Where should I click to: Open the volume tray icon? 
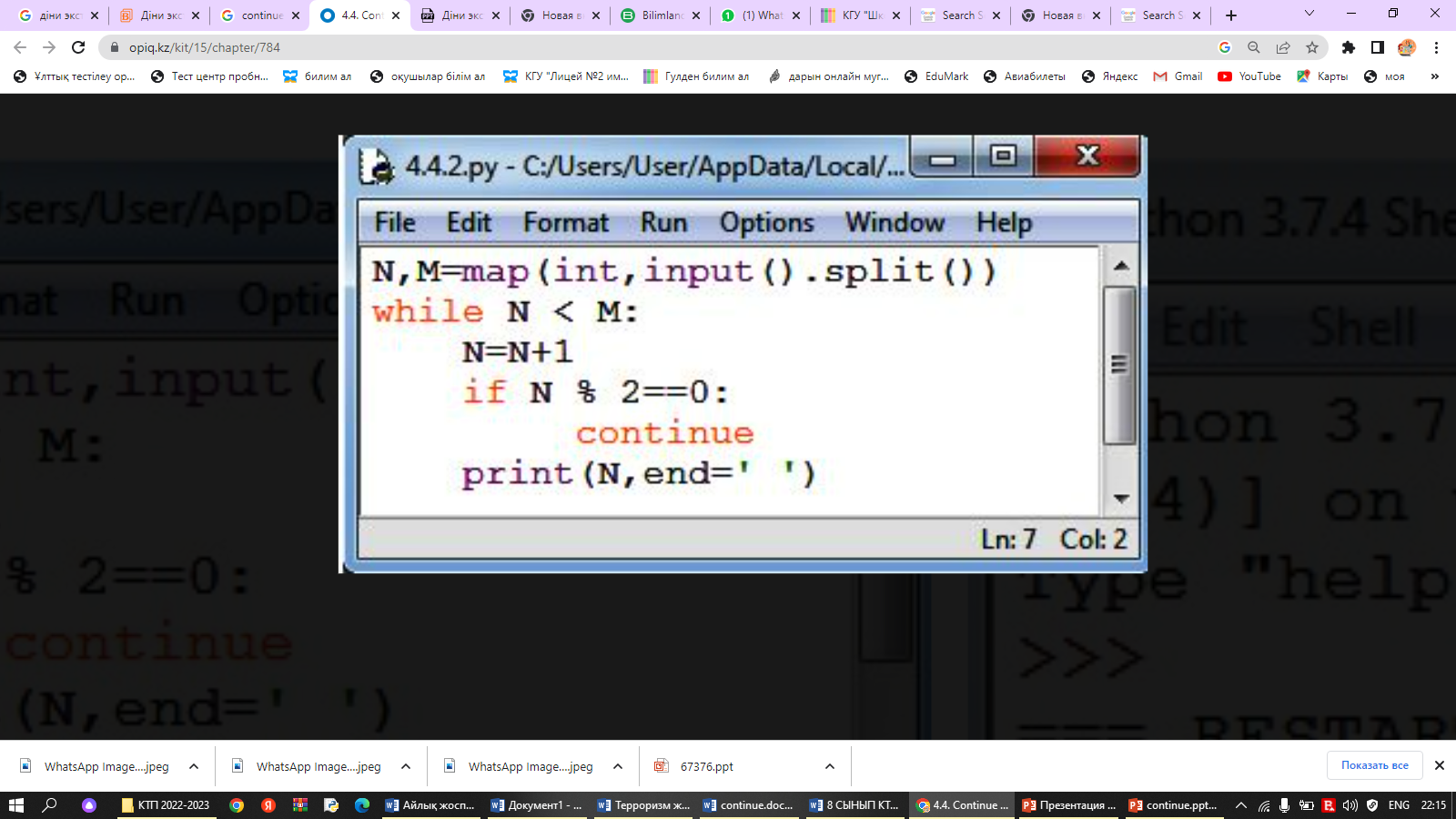tap(1350, 805)
